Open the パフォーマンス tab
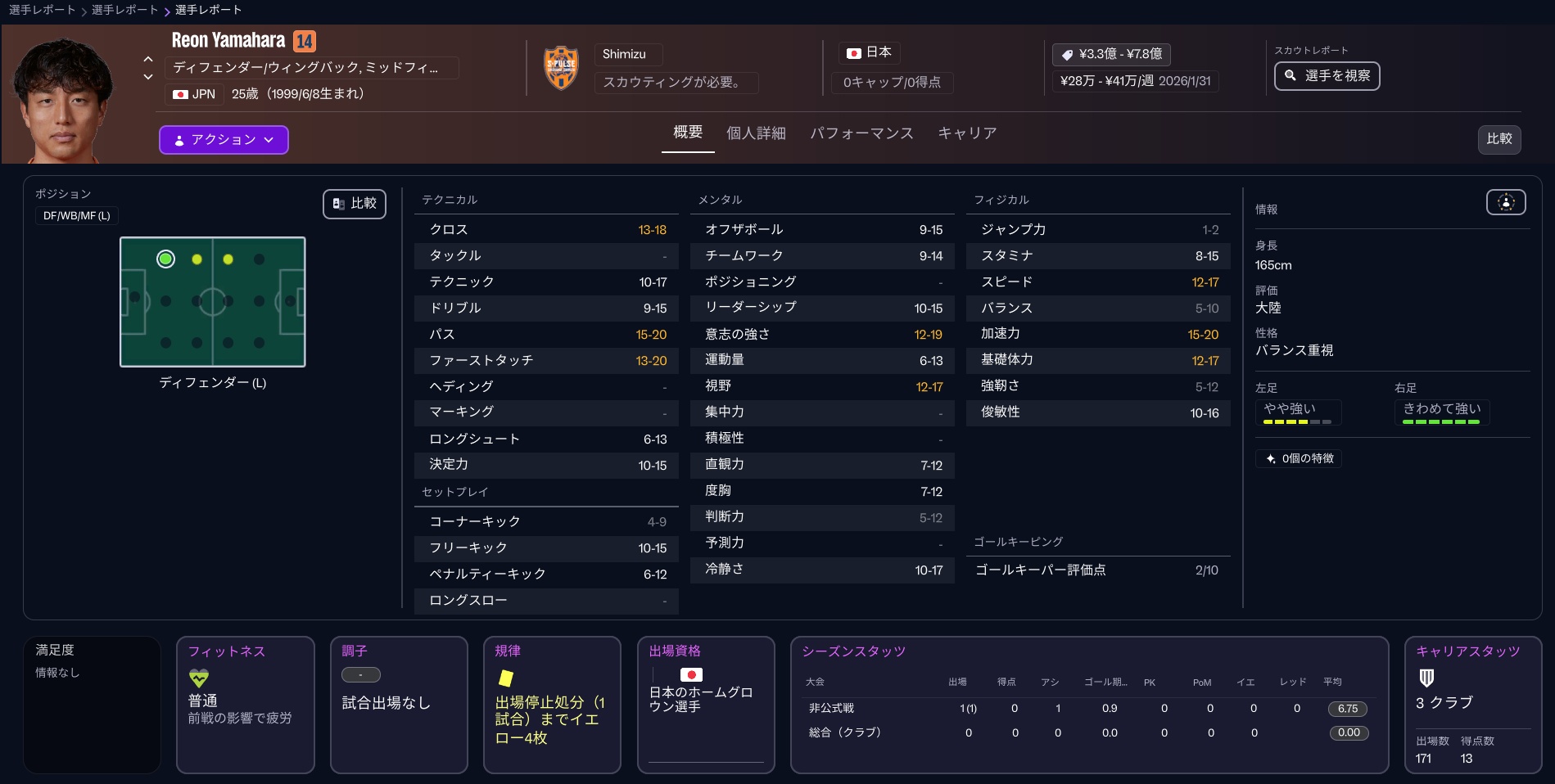 tap(861, 133)
